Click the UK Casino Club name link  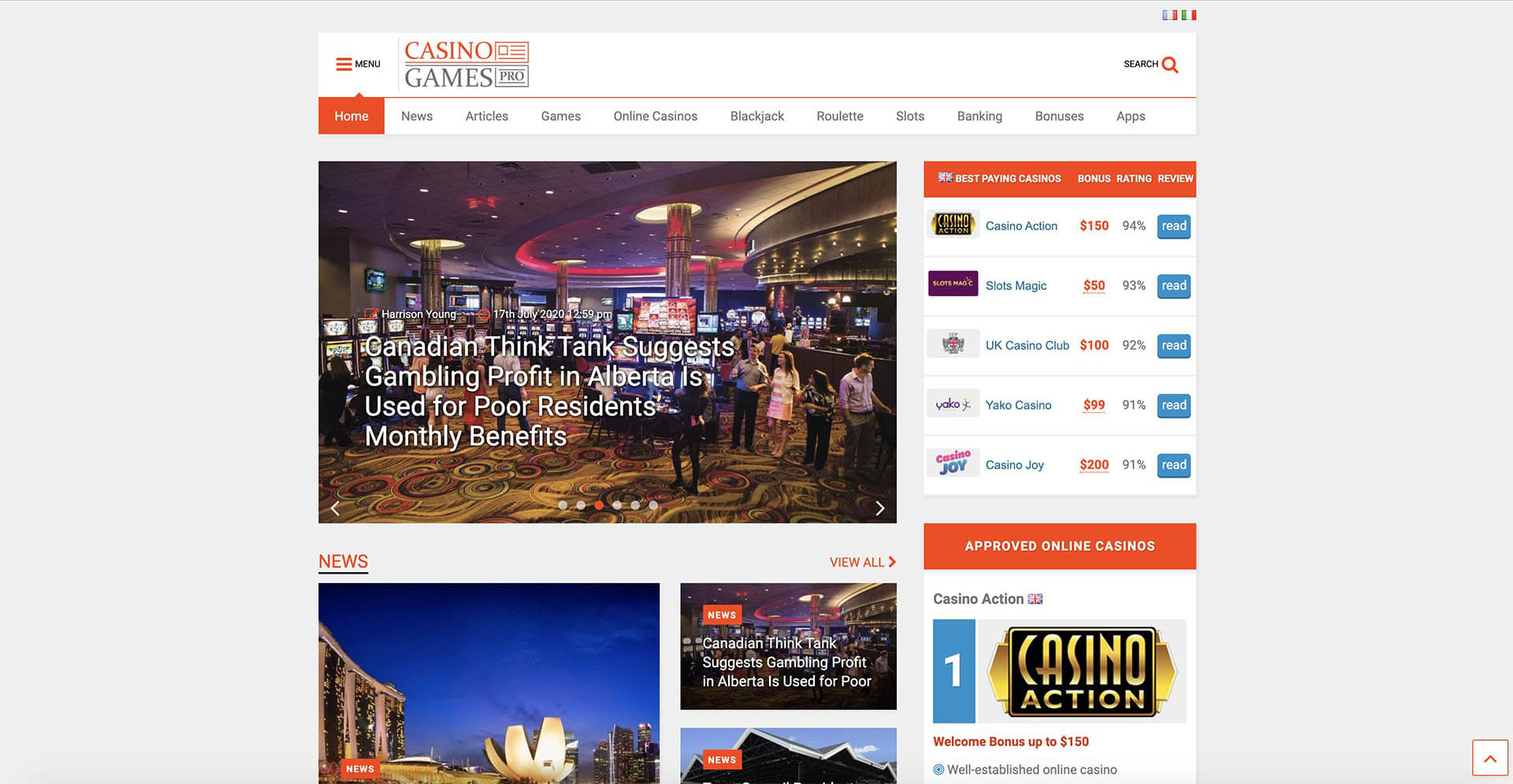[x=1027, y=345]
